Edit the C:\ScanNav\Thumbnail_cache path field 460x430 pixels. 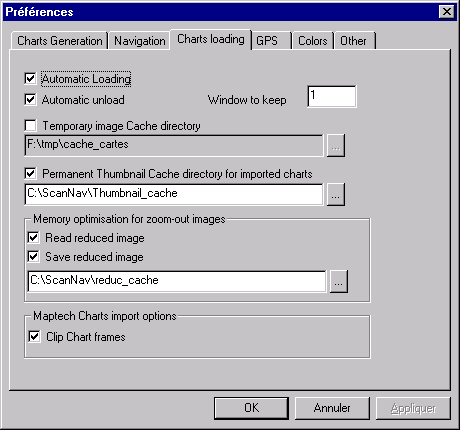(x=174, y=194)
